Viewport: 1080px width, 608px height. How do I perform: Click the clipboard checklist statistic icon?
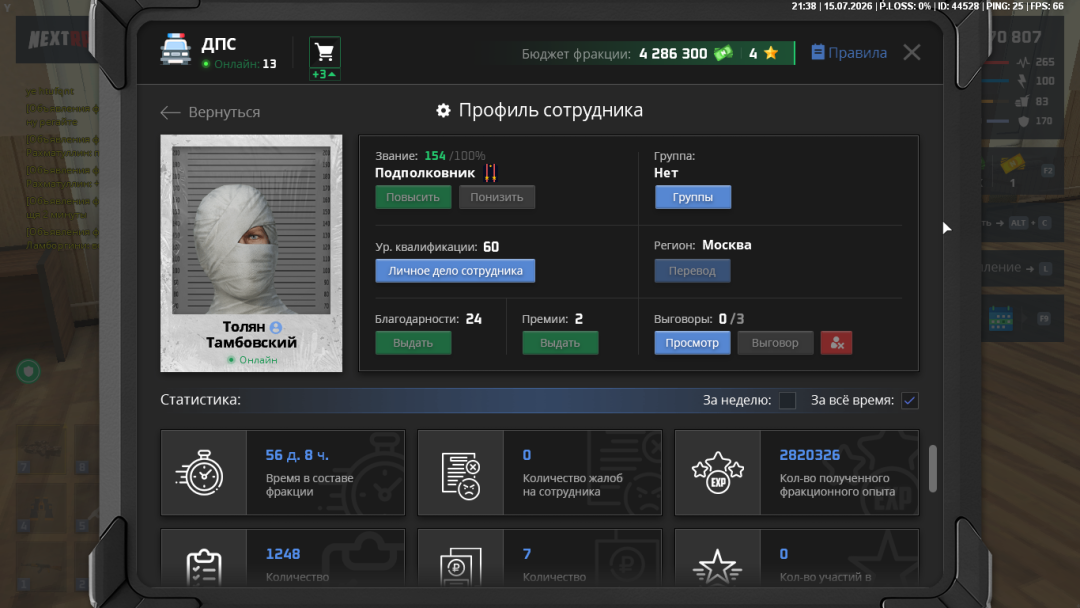204,567
